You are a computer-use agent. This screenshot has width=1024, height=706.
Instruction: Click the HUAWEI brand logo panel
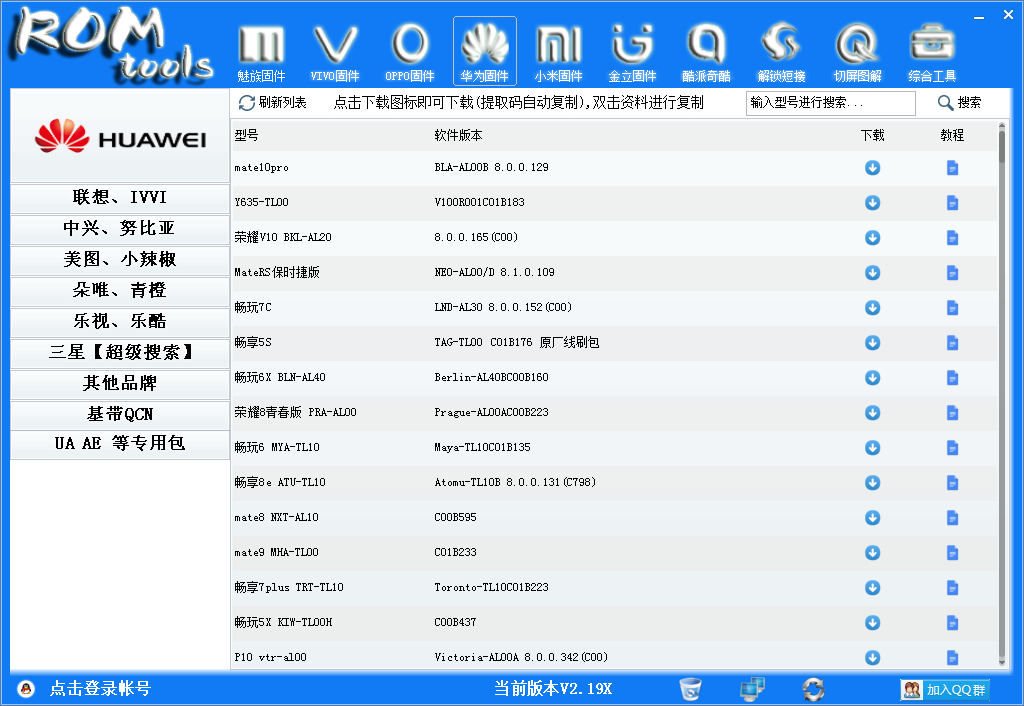click(x=120, y=136)
